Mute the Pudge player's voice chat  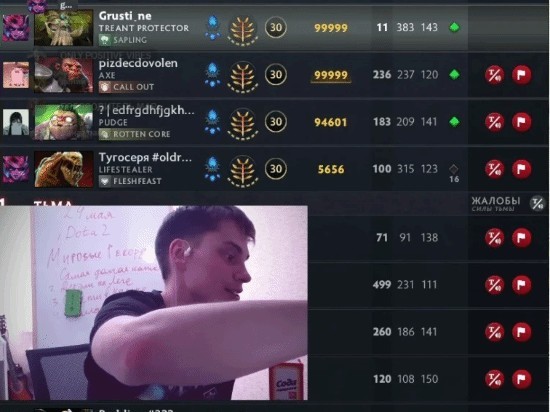495,122
